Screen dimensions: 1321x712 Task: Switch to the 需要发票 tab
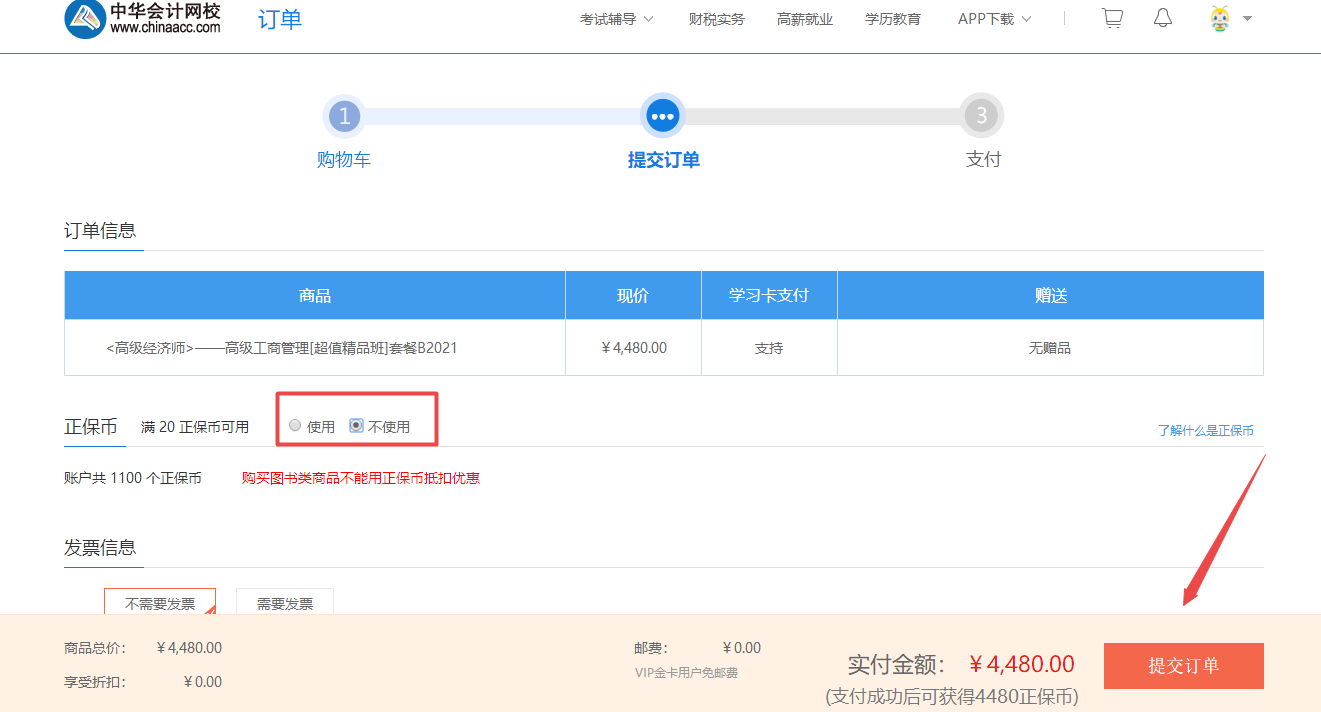(x=285, y=602)
